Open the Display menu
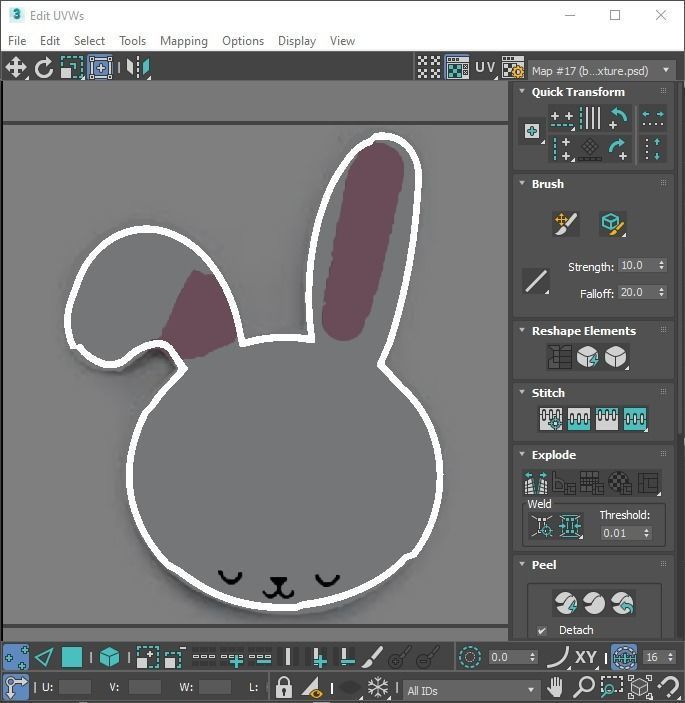This screenshot has height=703, width=685. coord(297,41)
